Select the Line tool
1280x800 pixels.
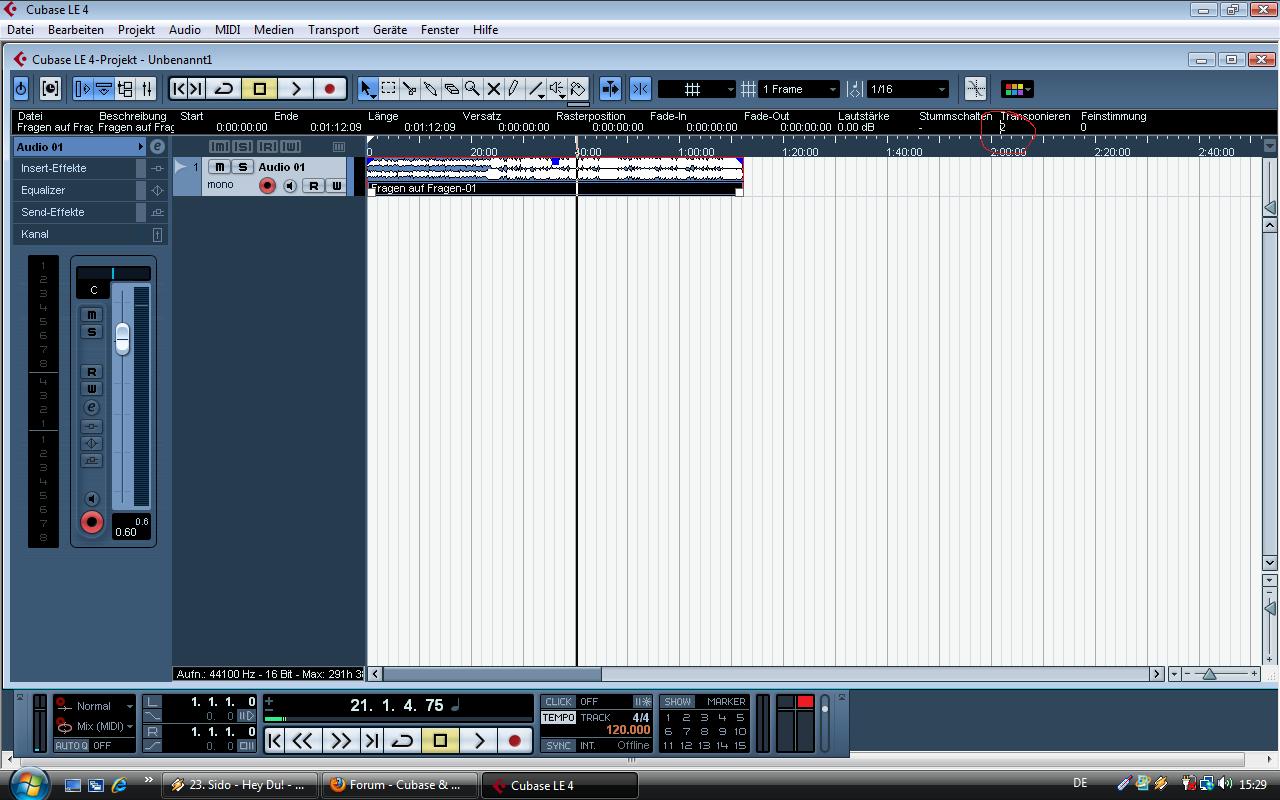[x=536, y=89]
